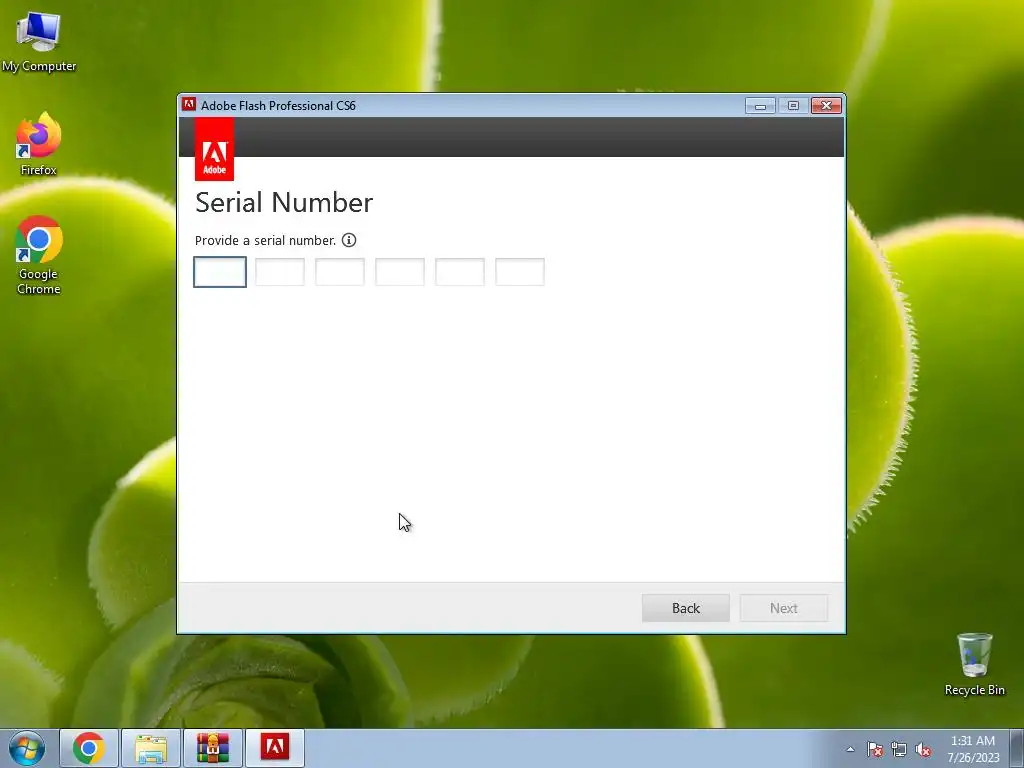Open the taskbar clock and date
Viewport: 1024px width, 768px height.
coord(973,749)
